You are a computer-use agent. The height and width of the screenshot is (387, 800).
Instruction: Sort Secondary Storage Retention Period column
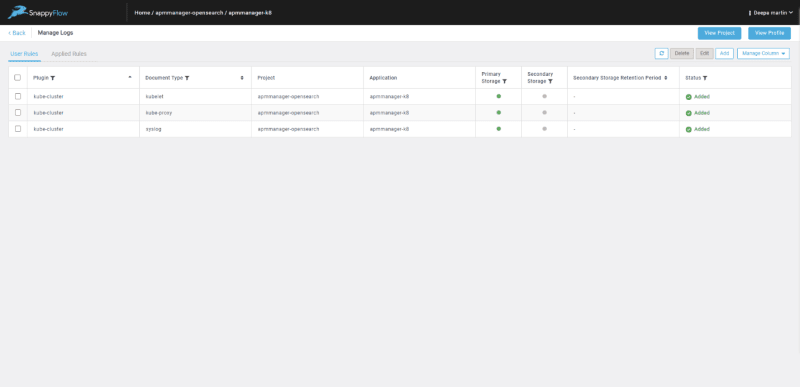[x=666, y=78]
